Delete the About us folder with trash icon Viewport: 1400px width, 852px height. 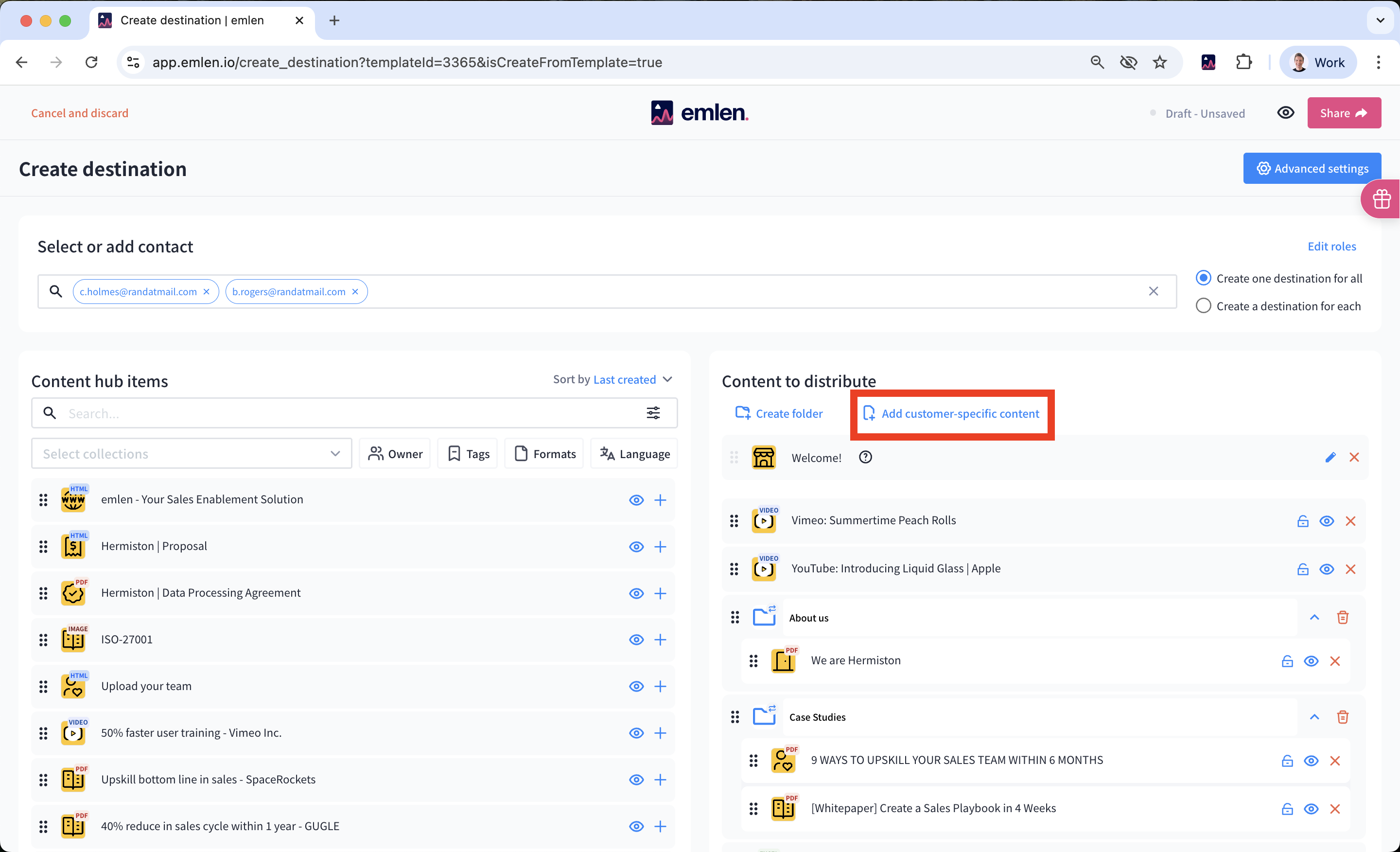(1342, 618)
